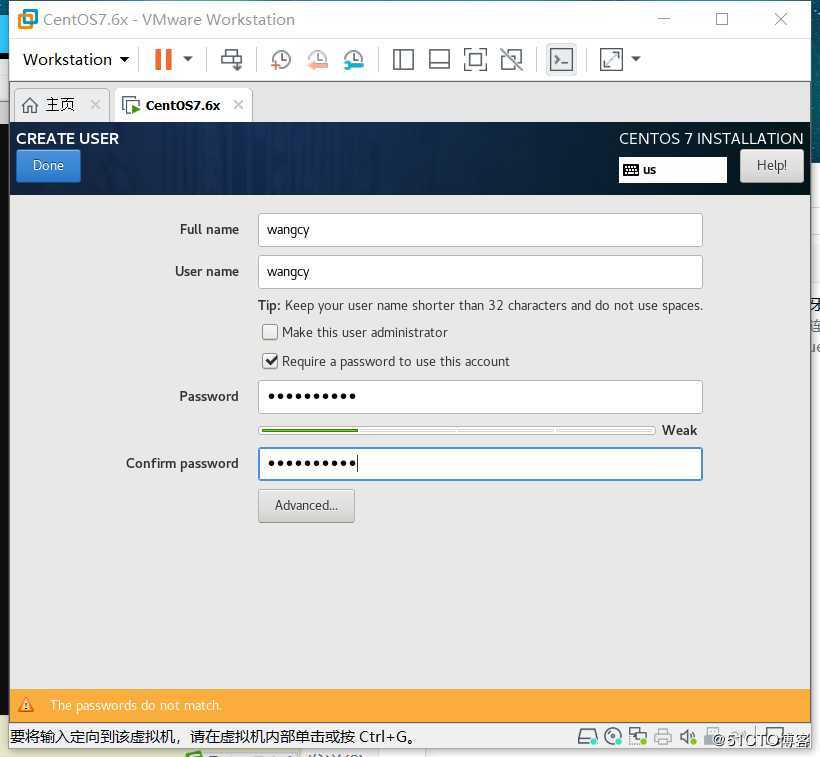Toggle the library sidebar view
The image size is (820, 757).
[x=403, y=59]
